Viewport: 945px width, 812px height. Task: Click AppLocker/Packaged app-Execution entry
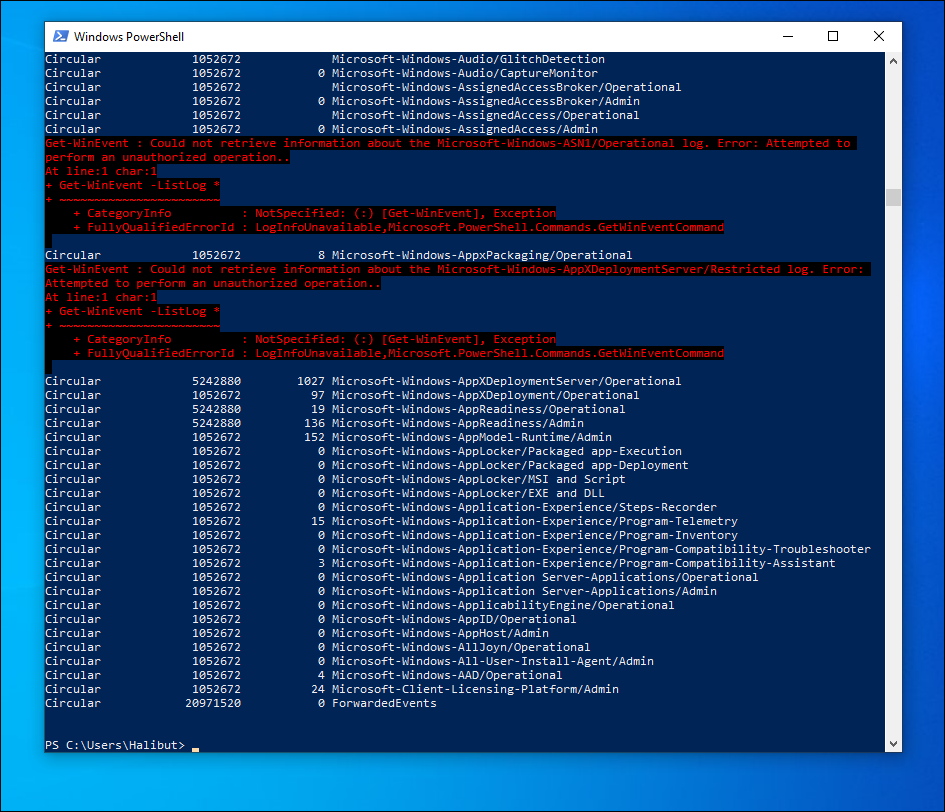507,451
